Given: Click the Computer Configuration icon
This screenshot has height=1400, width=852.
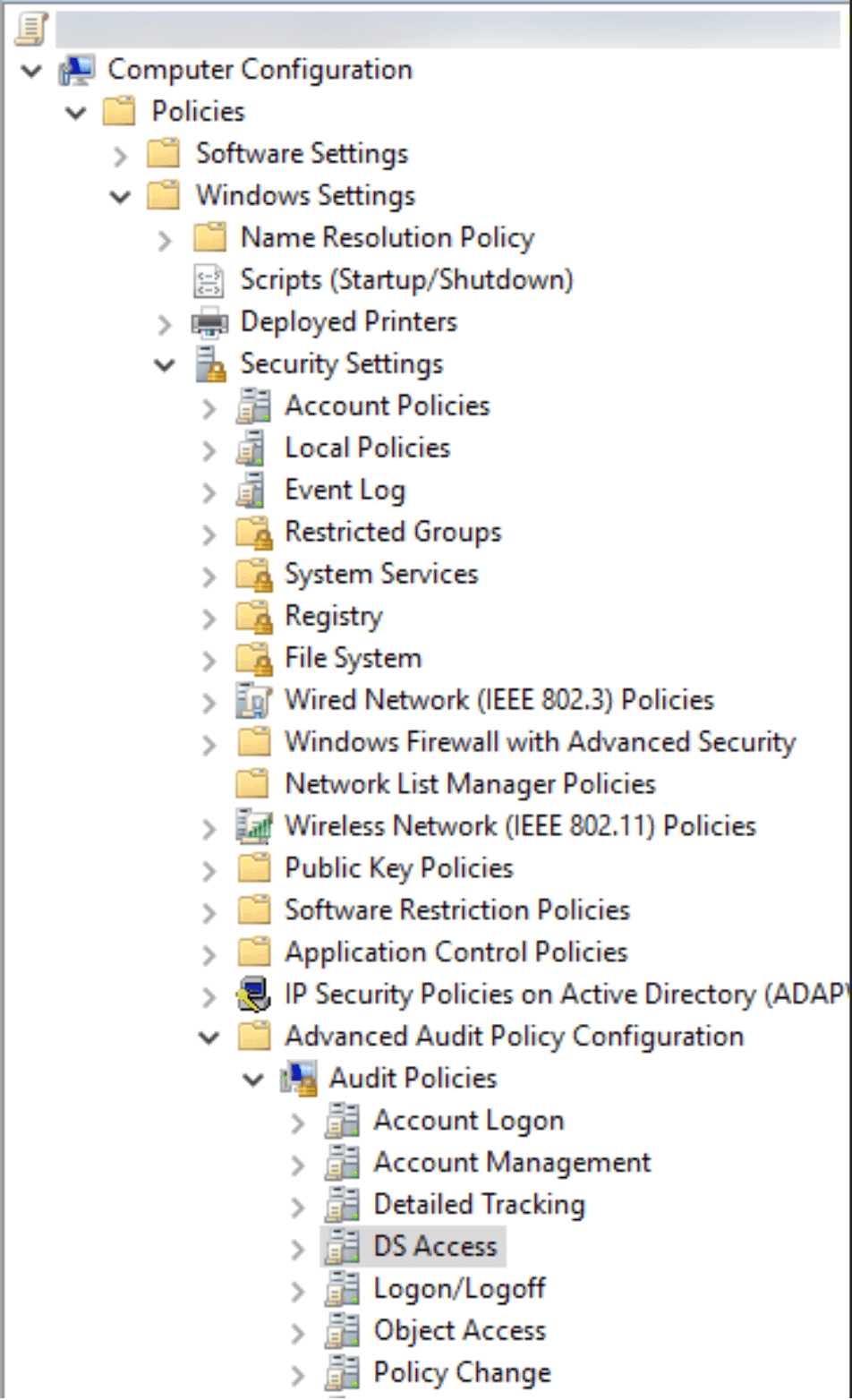Looking at the screenshot, I should (x=78, y=70).
